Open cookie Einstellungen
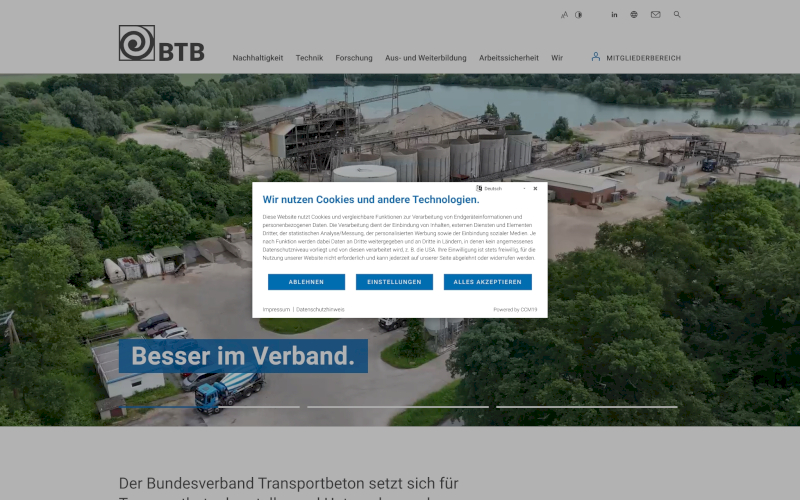Screen dimensions: 800x500 tap(394, 282)
